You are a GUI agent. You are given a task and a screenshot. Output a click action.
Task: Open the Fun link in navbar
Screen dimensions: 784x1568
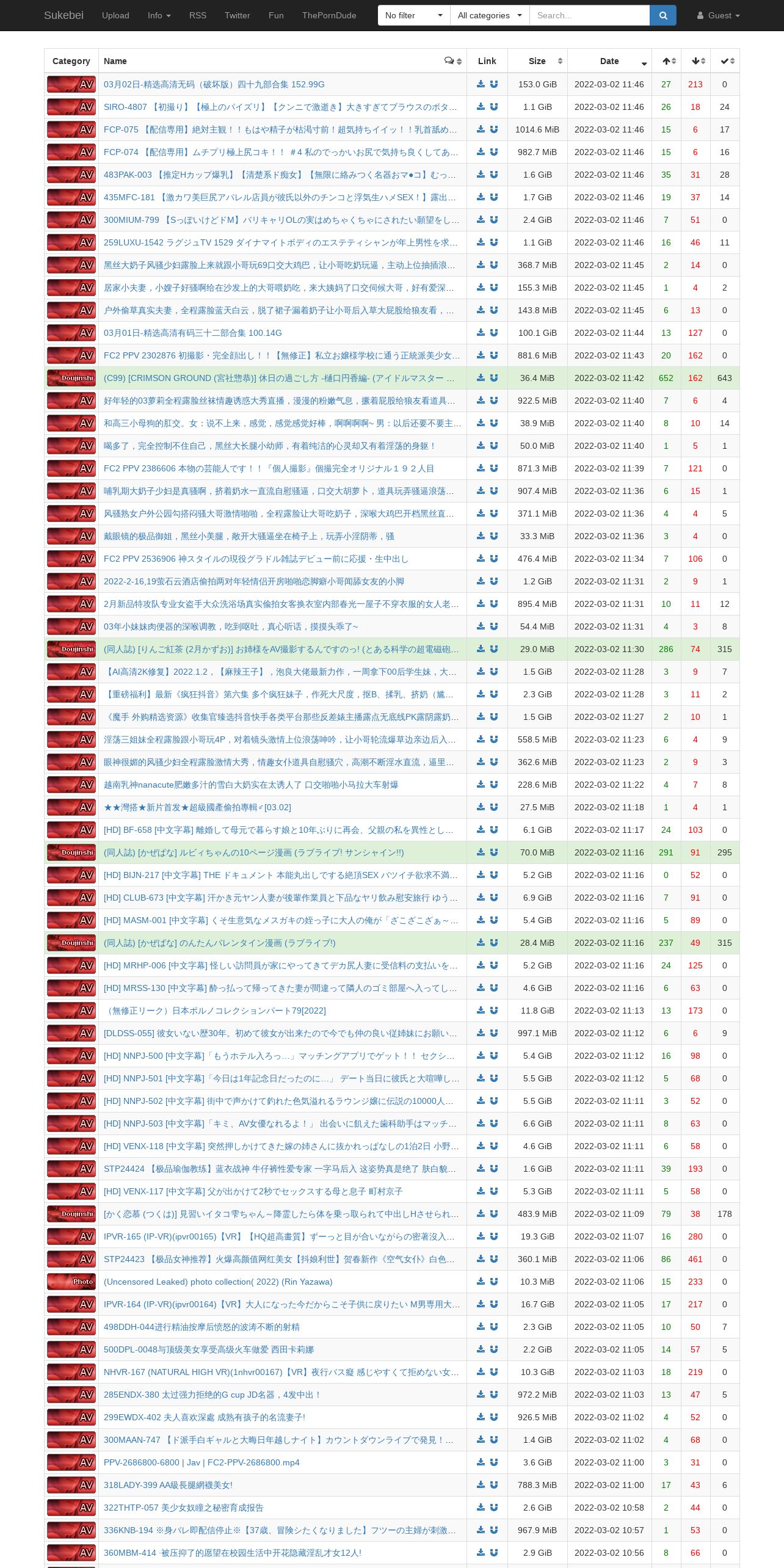coord(276,15)
